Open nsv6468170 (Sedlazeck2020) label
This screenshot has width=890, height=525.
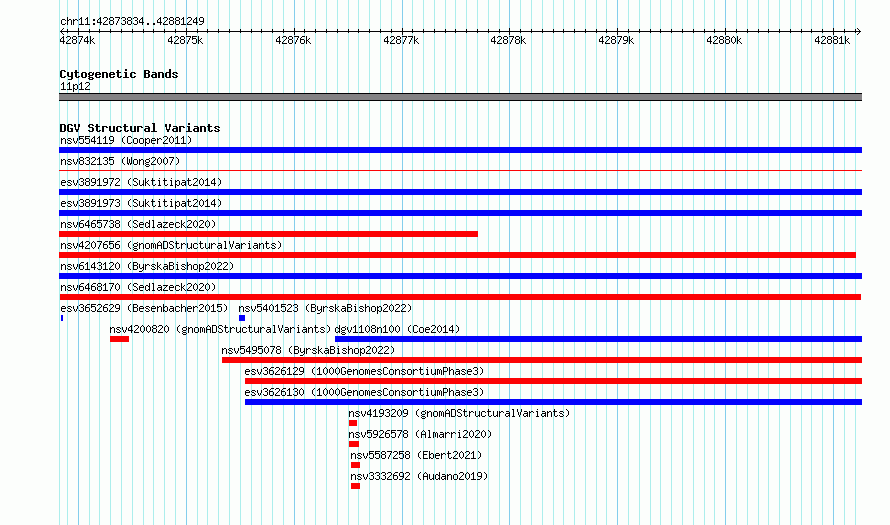[x=138, y=287]
